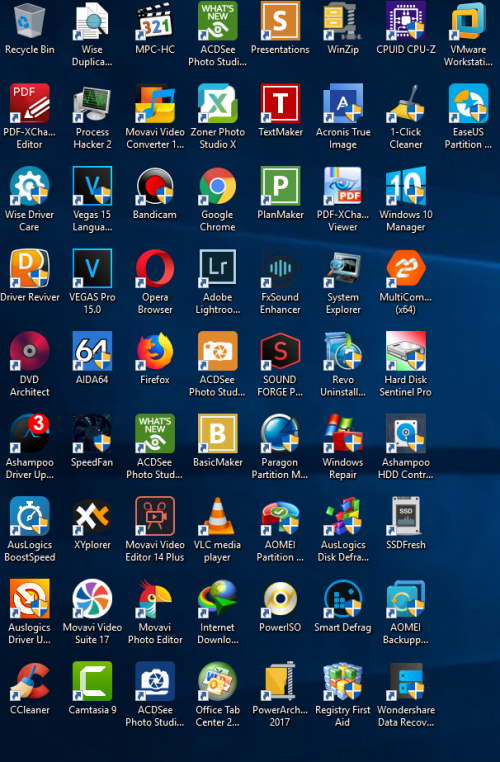Click the Opera Browser icon
The height and width of the screenshot is (762, 500).
(155, 268)
